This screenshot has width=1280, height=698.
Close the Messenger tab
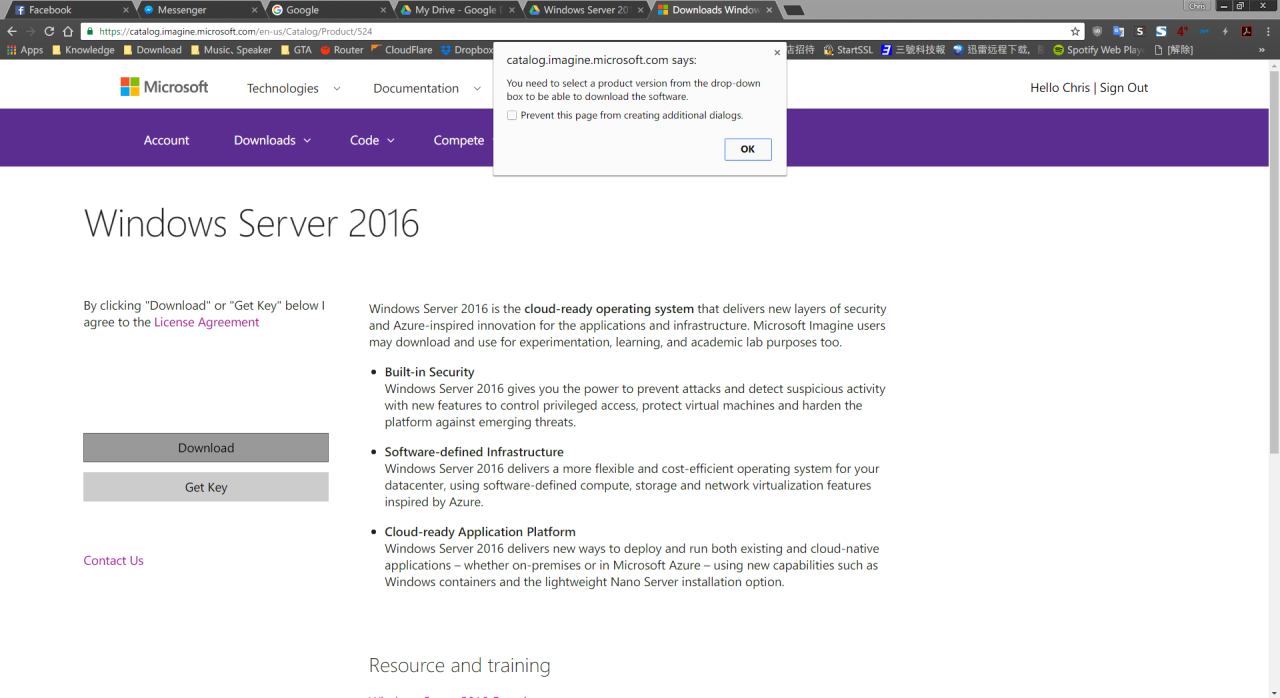coord(254,10)
